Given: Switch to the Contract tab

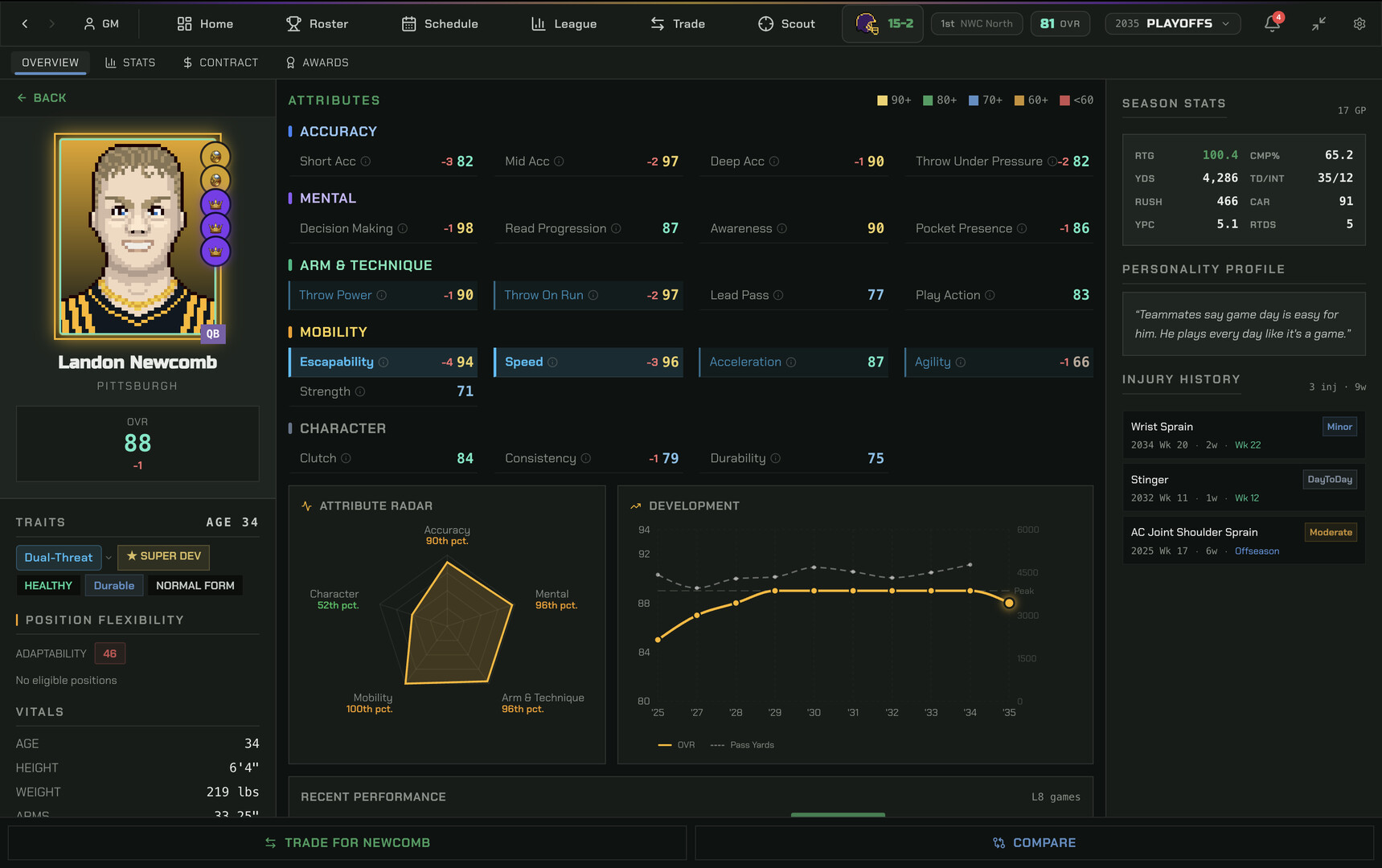Looking at the screenshot, I should pos(220,63).
